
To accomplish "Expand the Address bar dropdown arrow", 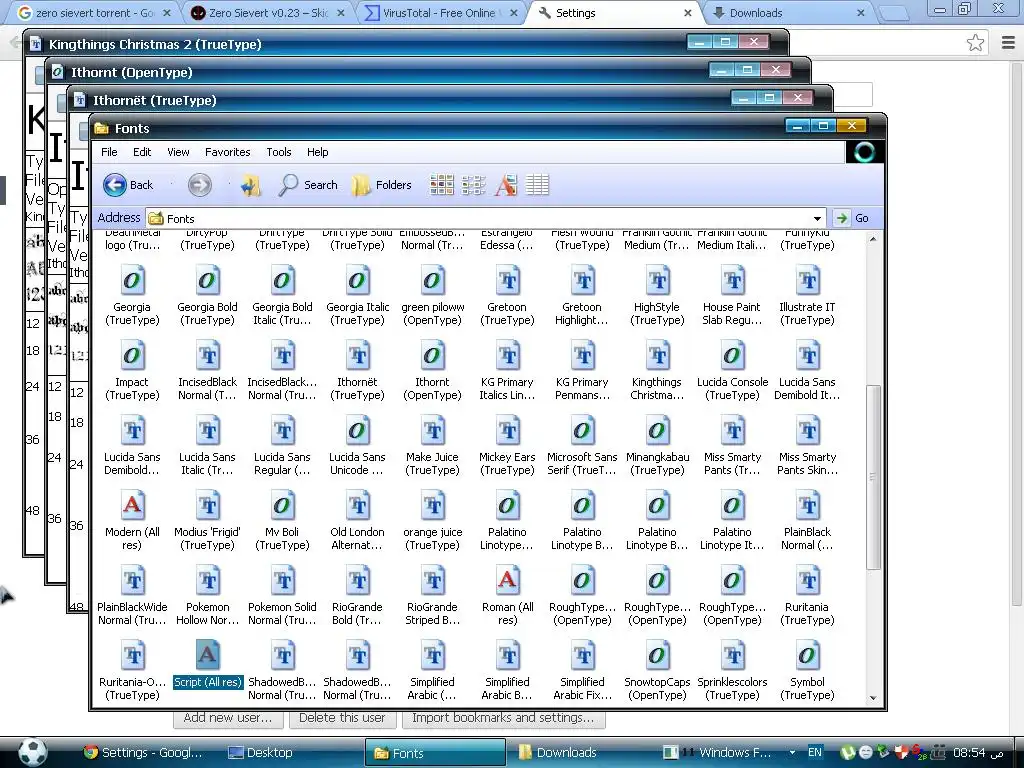I will click(x=817, y=218).
